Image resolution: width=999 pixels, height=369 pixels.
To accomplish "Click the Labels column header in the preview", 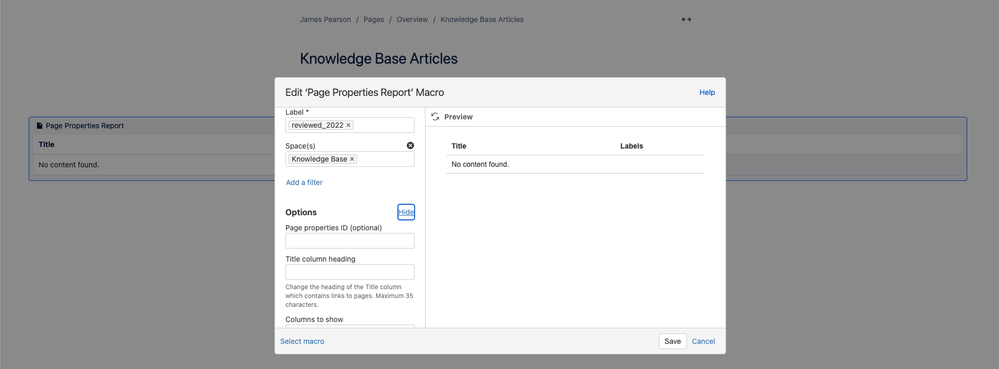I will coord(631,146).
